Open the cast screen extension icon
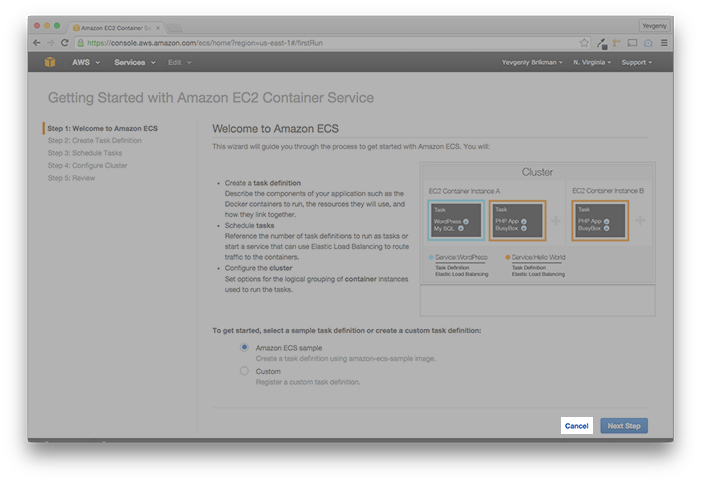Screen dimensions: 701x482 coord(632,43)
